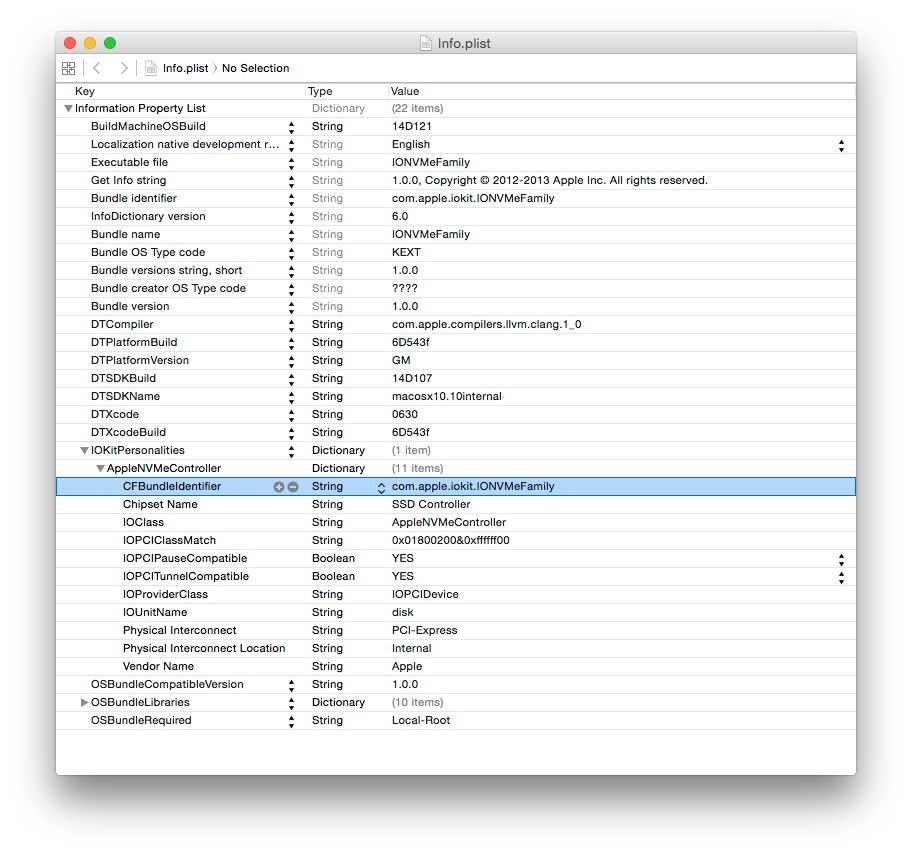Collapse the Information Property List root

point(68,108)
